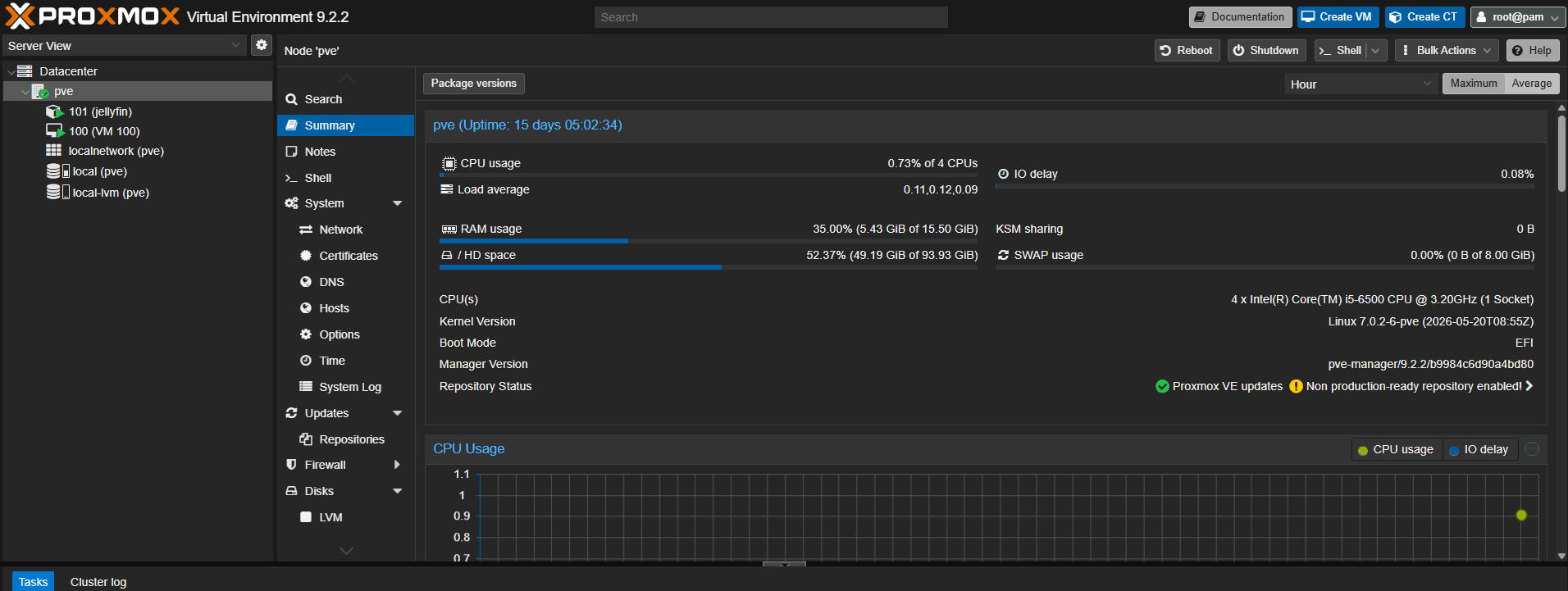Open the Summary menu item

pyautogui.click(x=345, y=125)
